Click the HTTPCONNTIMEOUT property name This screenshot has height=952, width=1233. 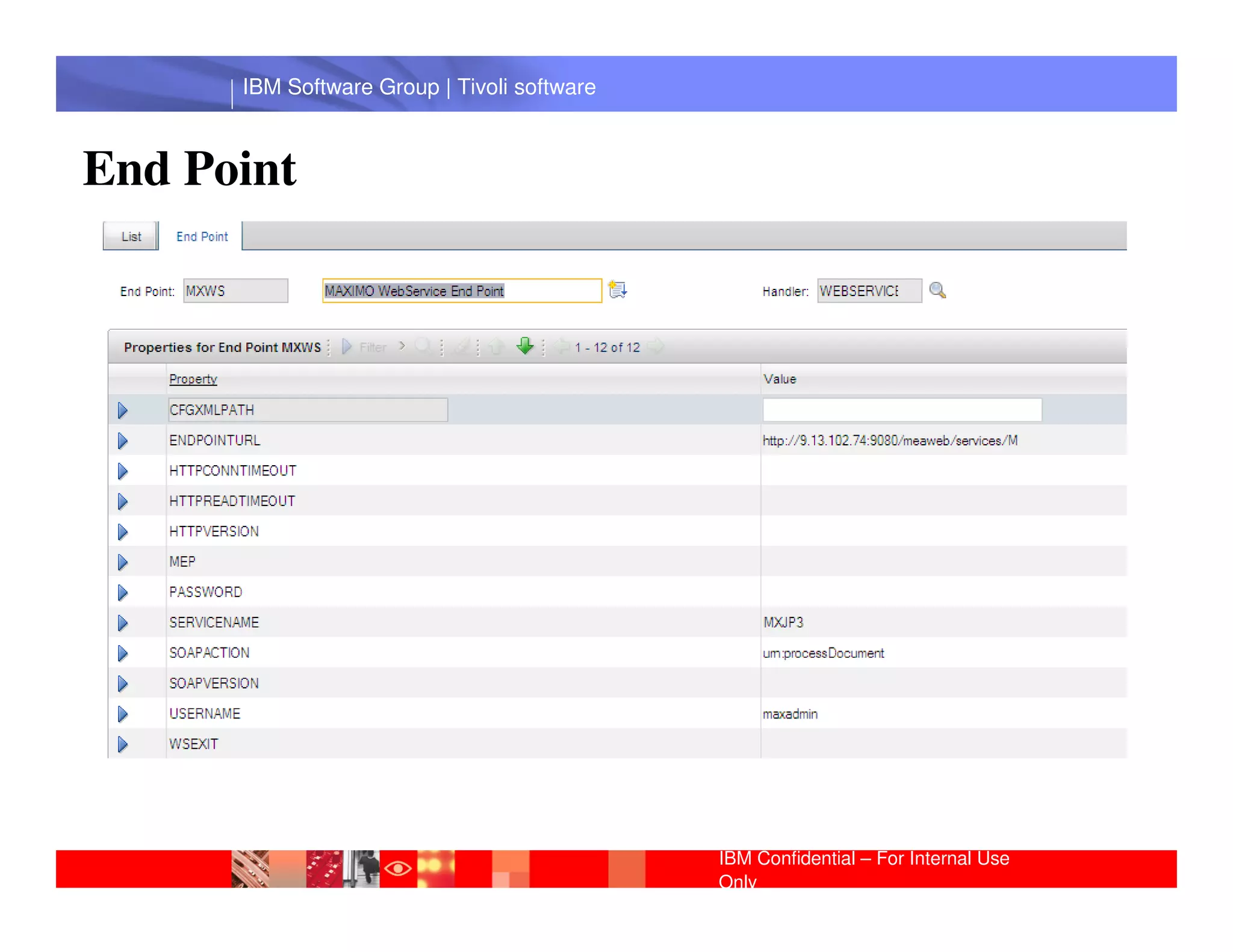tap(232, 471)
